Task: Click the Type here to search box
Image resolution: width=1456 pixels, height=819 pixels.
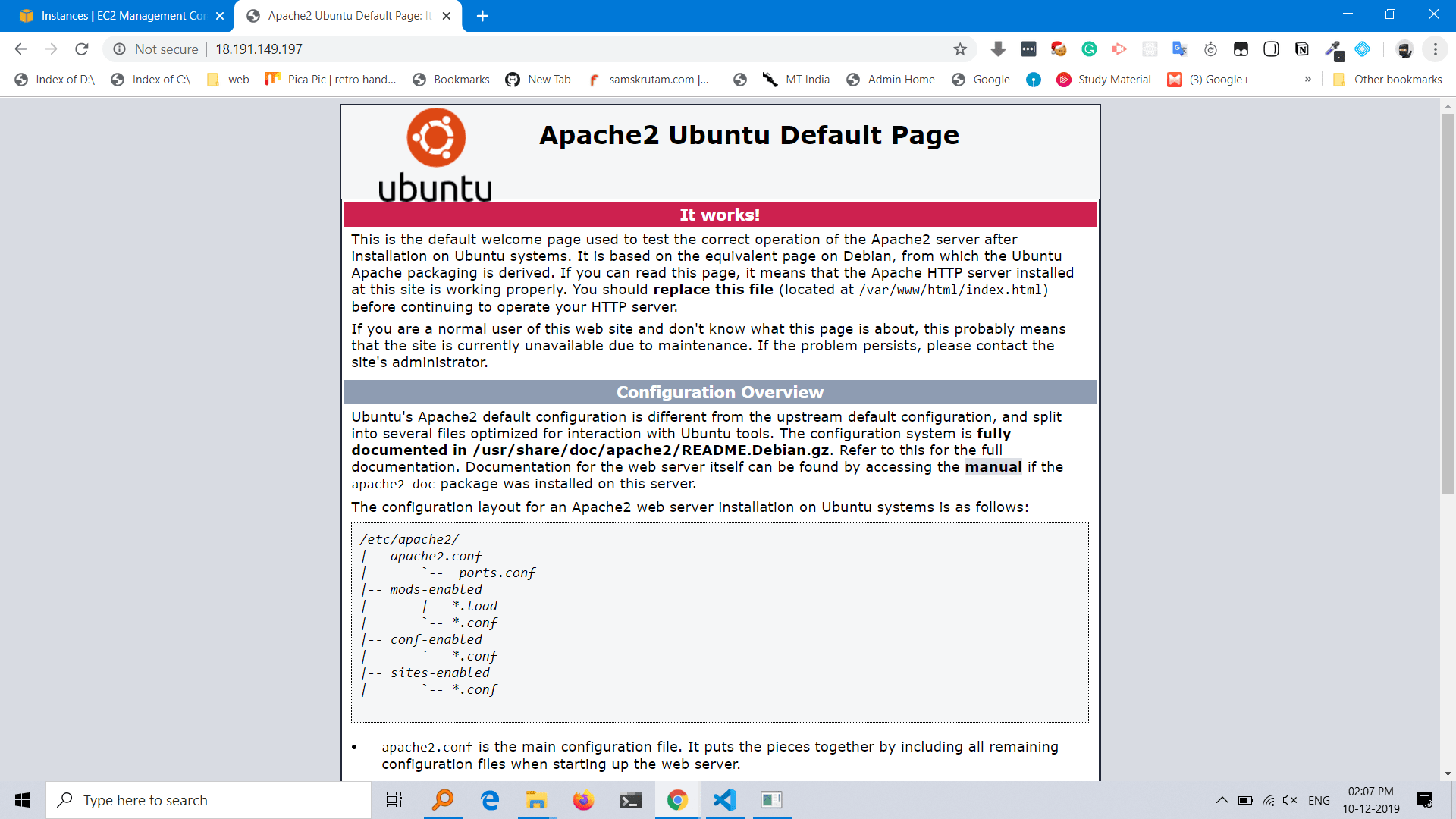Action: [x=209, y=800]
